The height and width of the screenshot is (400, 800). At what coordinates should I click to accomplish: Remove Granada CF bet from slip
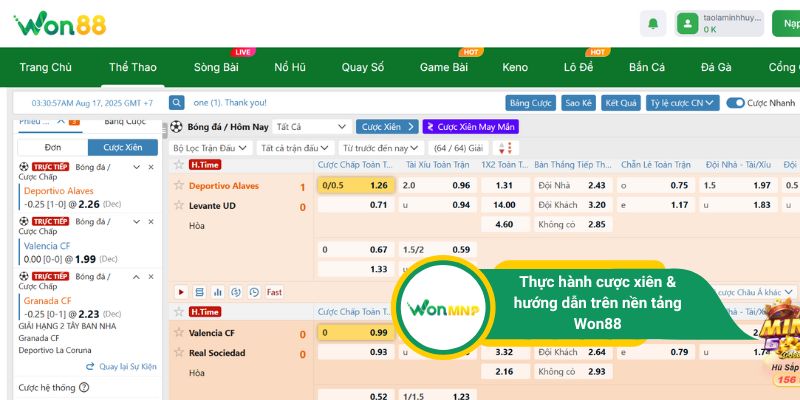click(151, 277)
